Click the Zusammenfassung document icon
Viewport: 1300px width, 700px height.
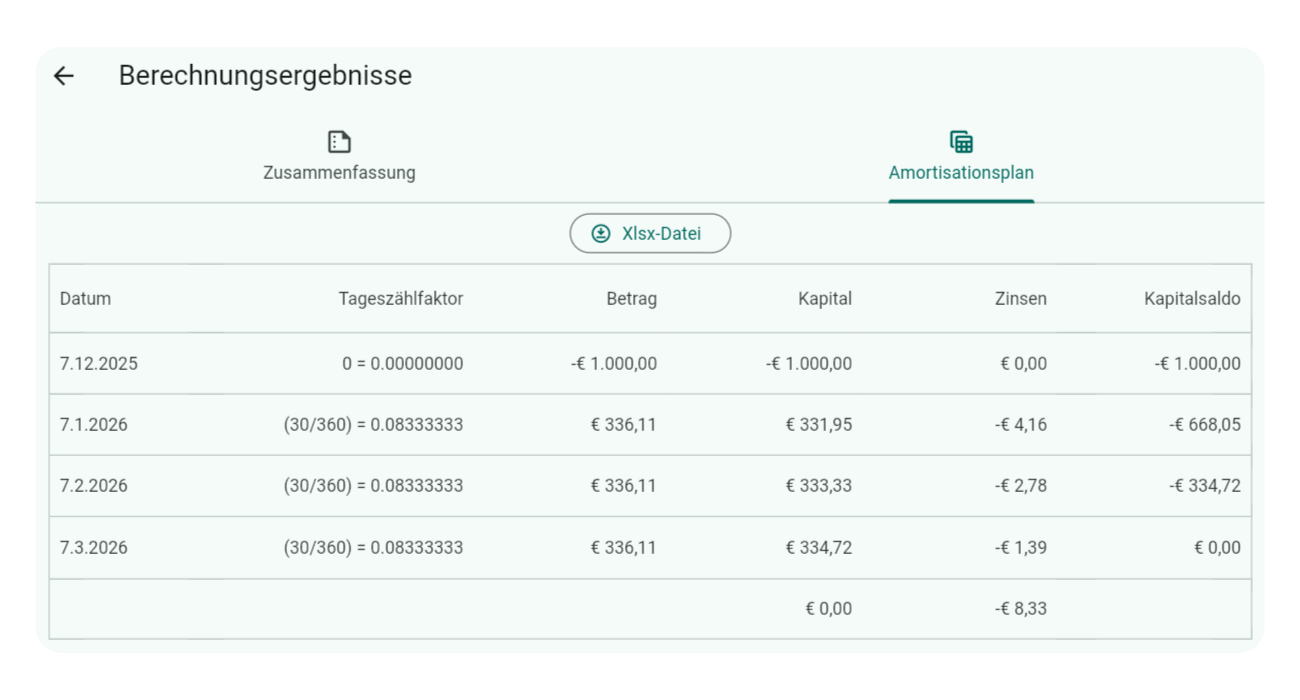pyautogui.click(x=339, y=142)
